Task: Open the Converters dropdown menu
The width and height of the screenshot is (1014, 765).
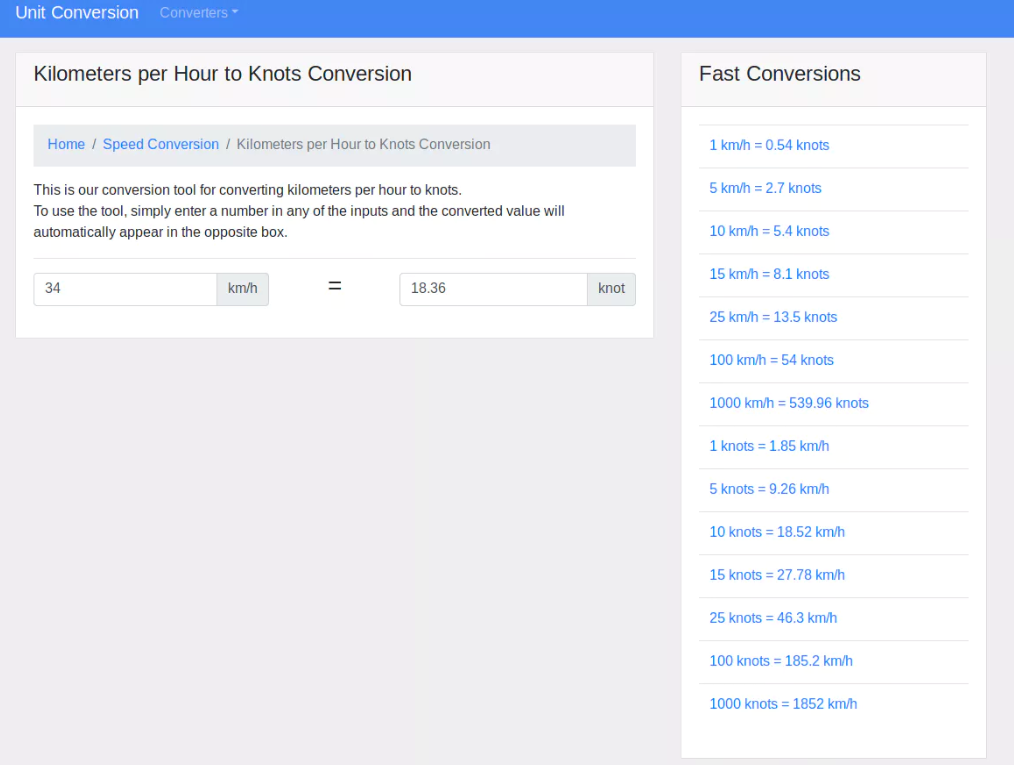Action: pos(199,13)
